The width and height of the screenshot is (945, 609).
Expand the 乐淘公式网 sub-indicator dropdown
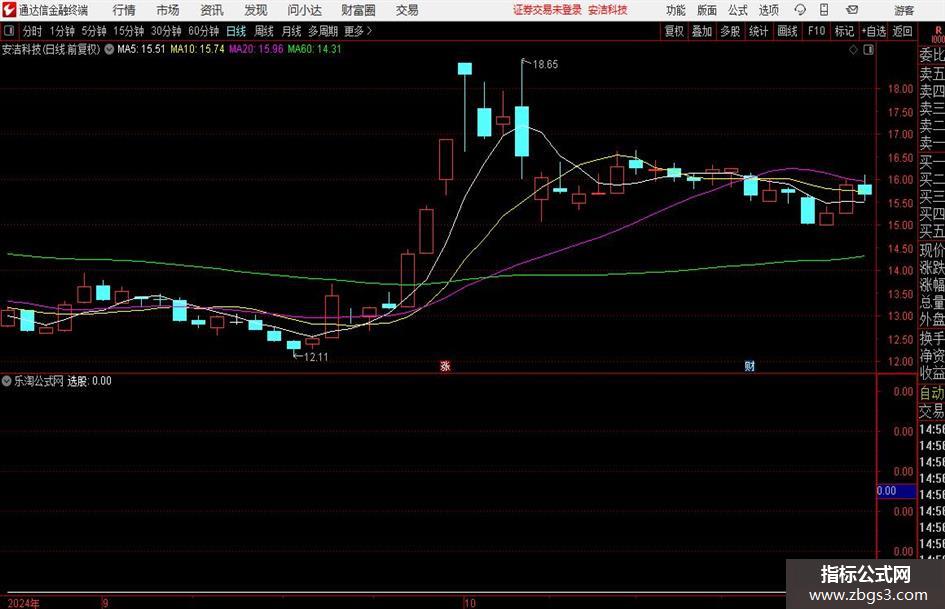pyautogui.click(x=7, y=381)
